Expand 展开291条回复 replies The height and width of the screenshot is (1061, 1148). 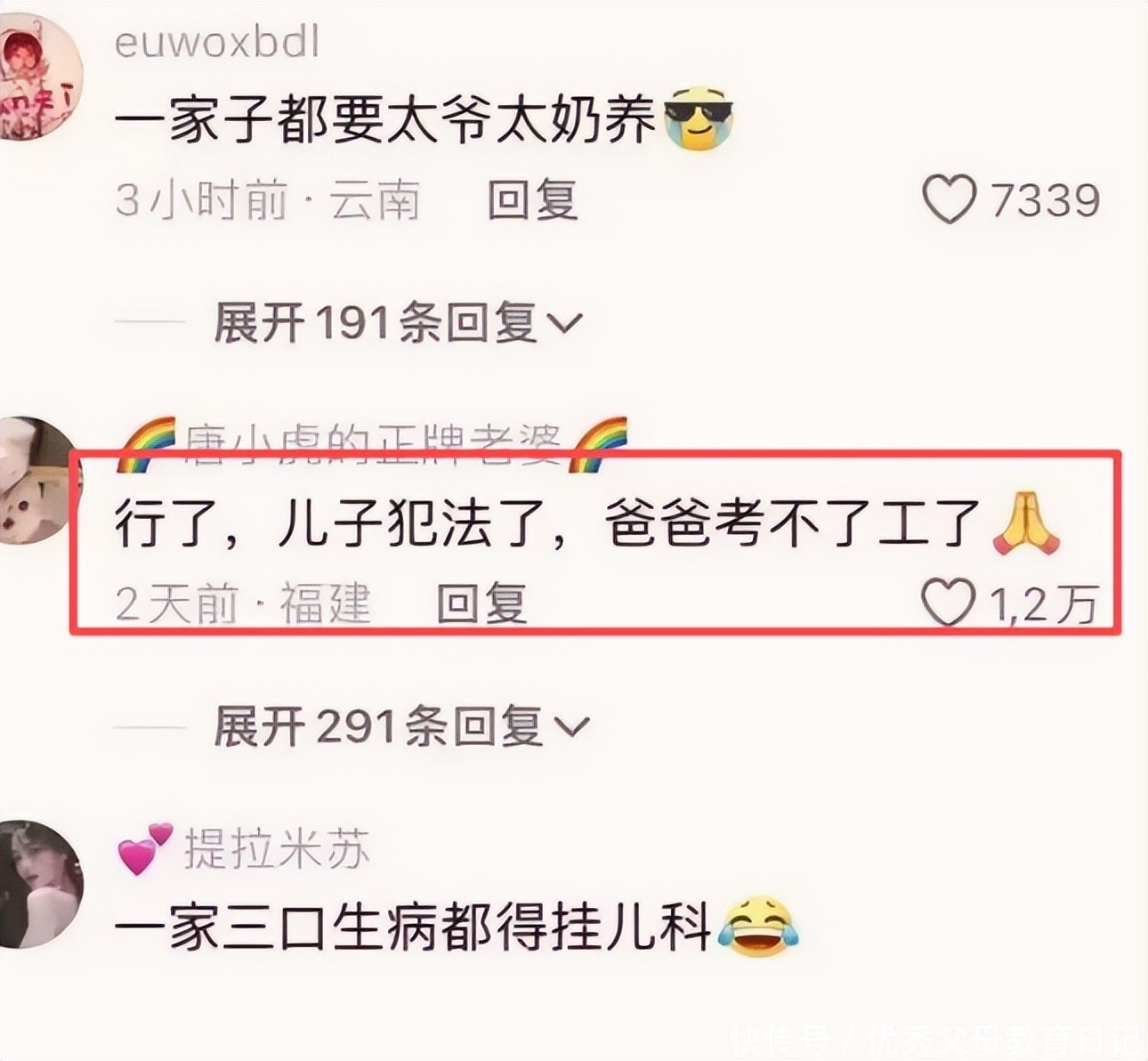[x=400, y=726]
